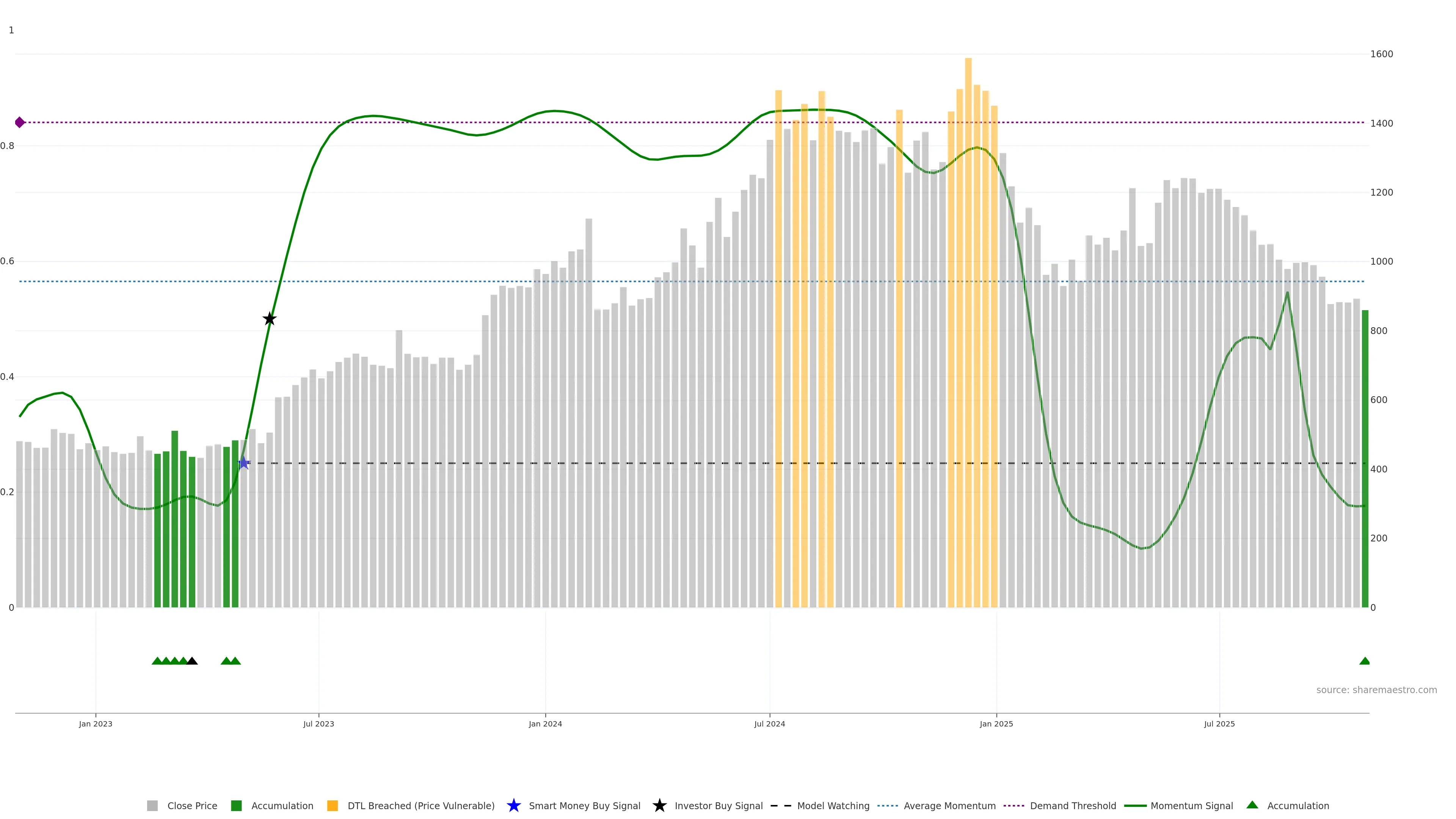Click the Jan 2023 axis label
This screenshot has width=1456, height=819.
click(x=96, y=723)
